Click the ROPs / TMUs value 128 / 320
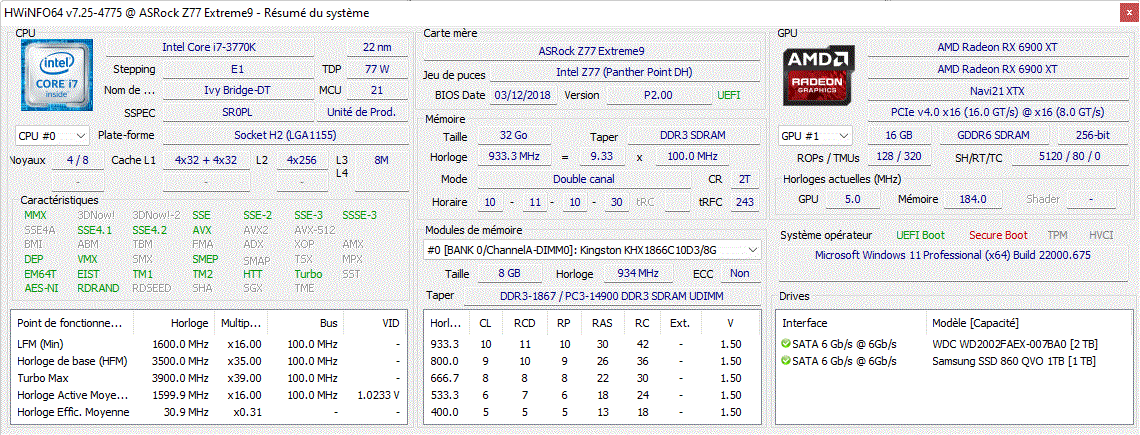This screenshot has width=1140, height=435. [900, 157]
